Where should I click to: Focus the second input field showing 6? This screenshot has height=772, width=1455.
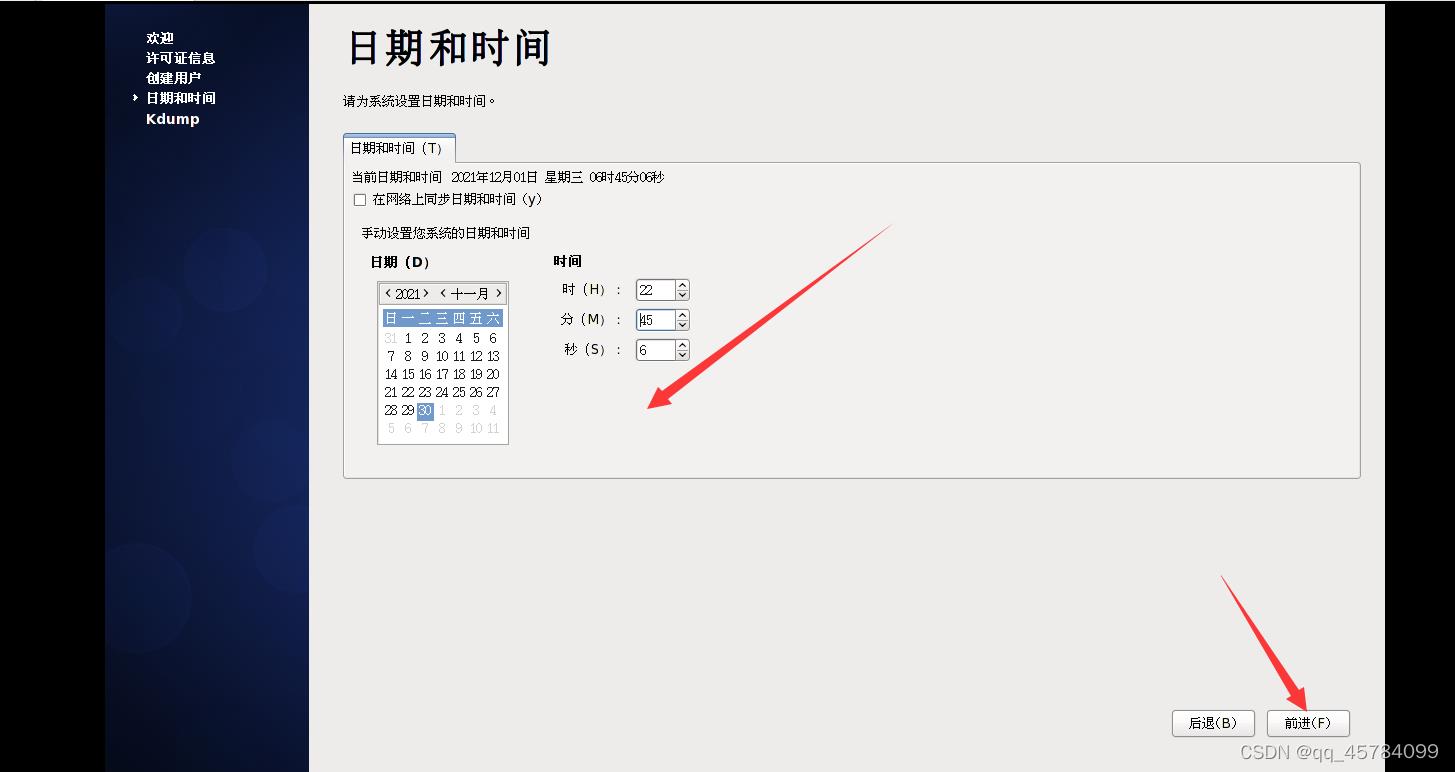(x=656, y=350)
